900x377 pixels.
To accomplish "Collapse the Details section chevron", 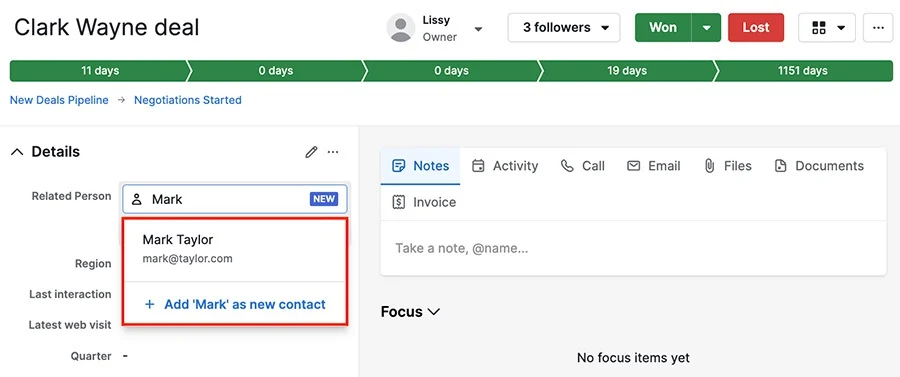I will [x=17, y=152].
